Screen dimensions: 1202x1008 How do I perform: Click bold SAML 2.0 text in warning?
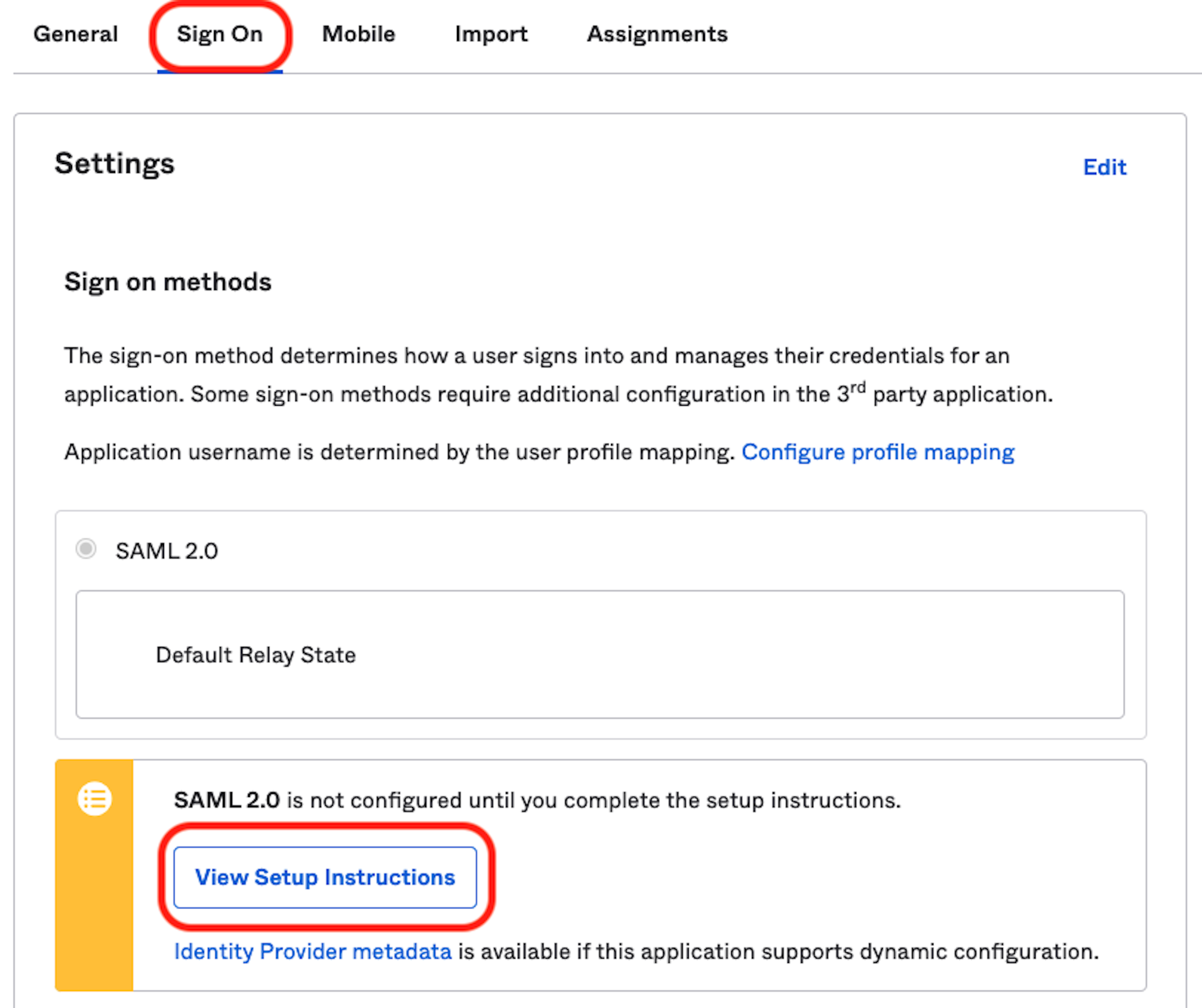(227, 800)
